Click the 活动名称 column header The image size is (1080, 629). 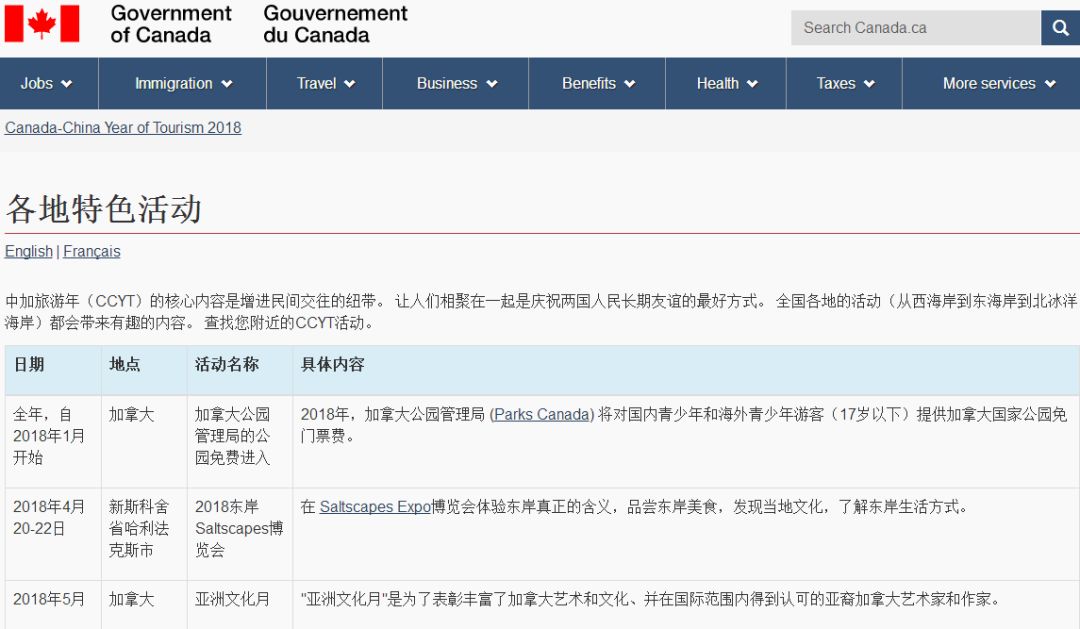pos(227,365)
